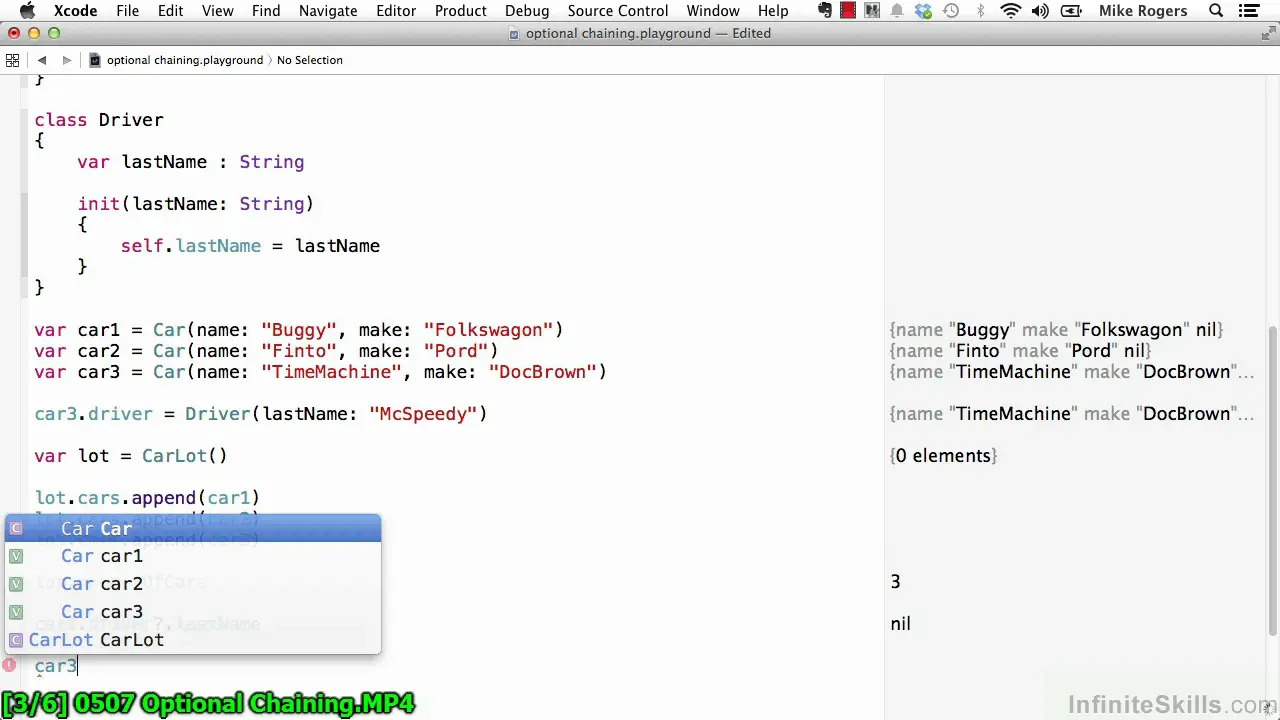Click the Finto Pord result row
Screen dimensions: 1280x720
(1020, 351)
